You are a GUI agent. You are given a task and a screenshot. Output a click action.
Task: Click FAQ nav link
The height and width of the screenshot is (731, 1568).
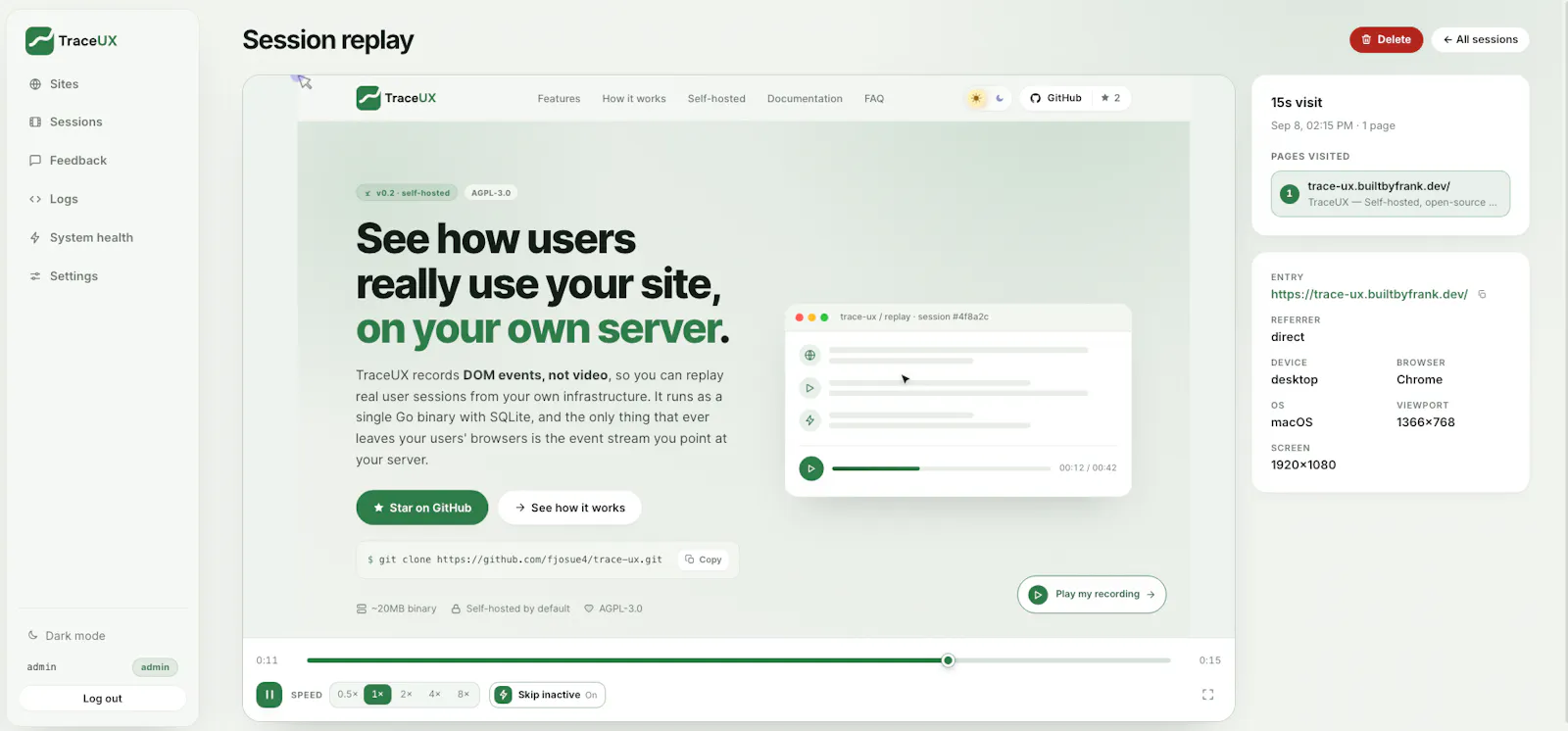(874, 99)
